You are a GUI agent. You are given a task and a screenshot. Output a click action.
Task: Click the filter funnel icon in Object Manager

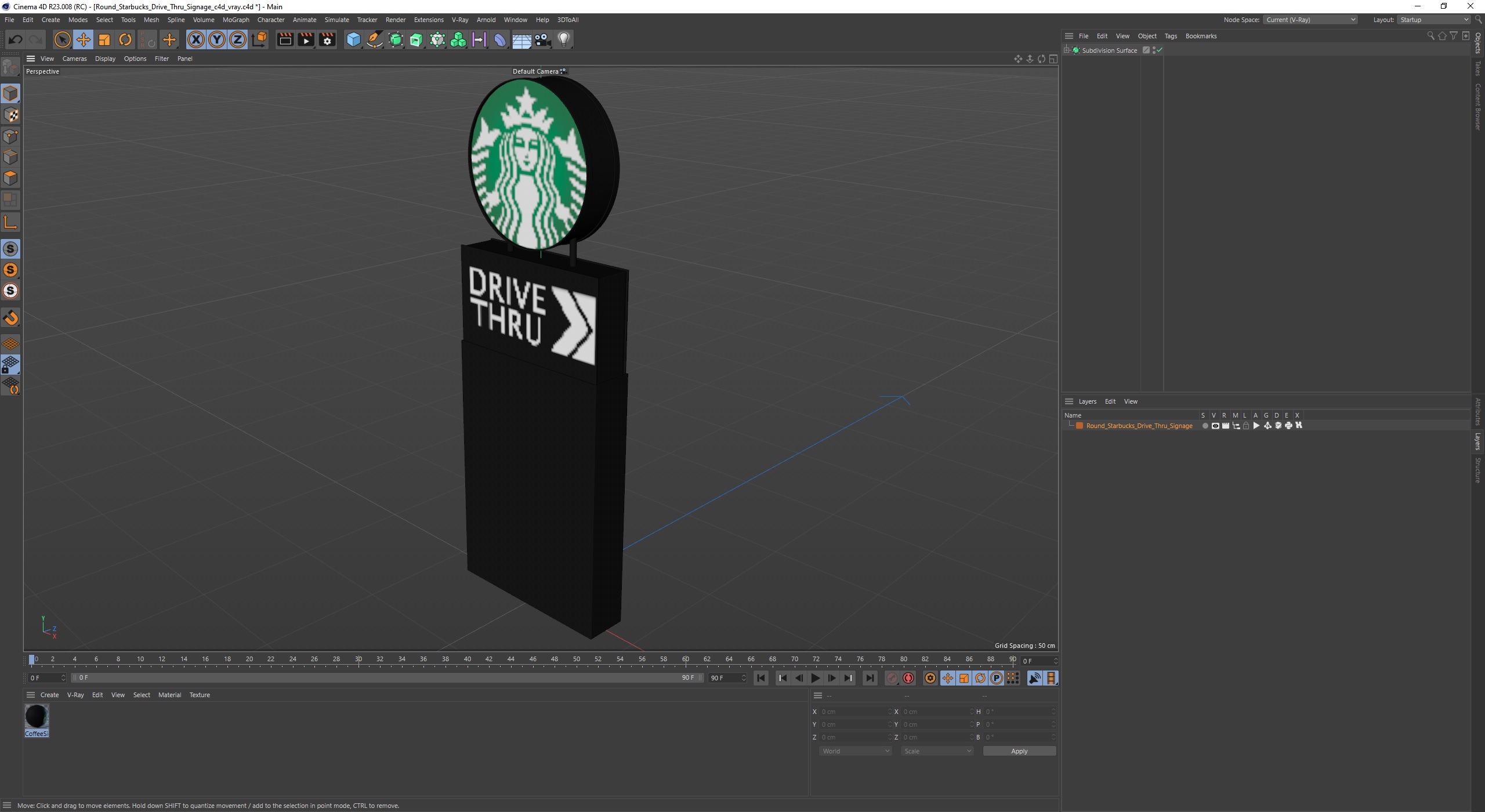(x=1454, y=36)
